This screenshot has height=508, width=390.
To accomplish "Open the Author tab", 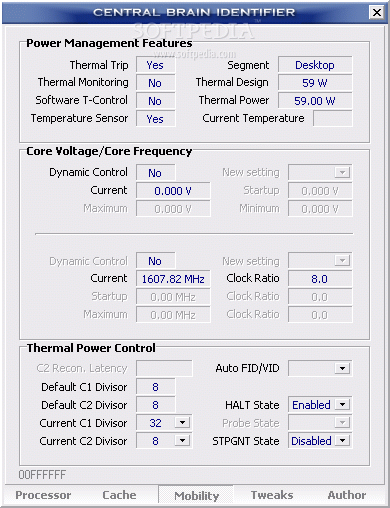I will tap(347, 495).
